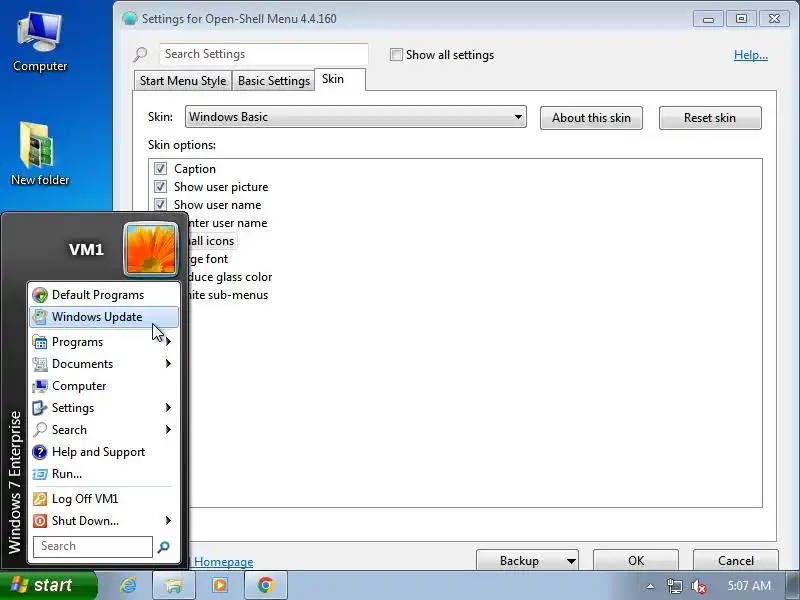The height and width of the screenshot is (600, 800).
Task: Expand the Settings submenu arrow
Action: [168, 408]
